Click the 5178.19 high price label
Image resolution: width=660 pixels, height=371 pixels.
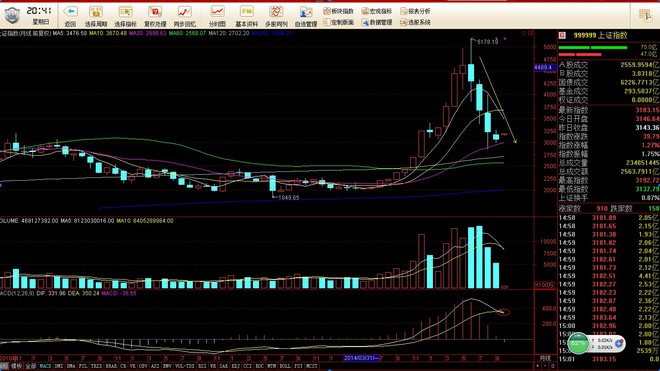click(487, 42)
